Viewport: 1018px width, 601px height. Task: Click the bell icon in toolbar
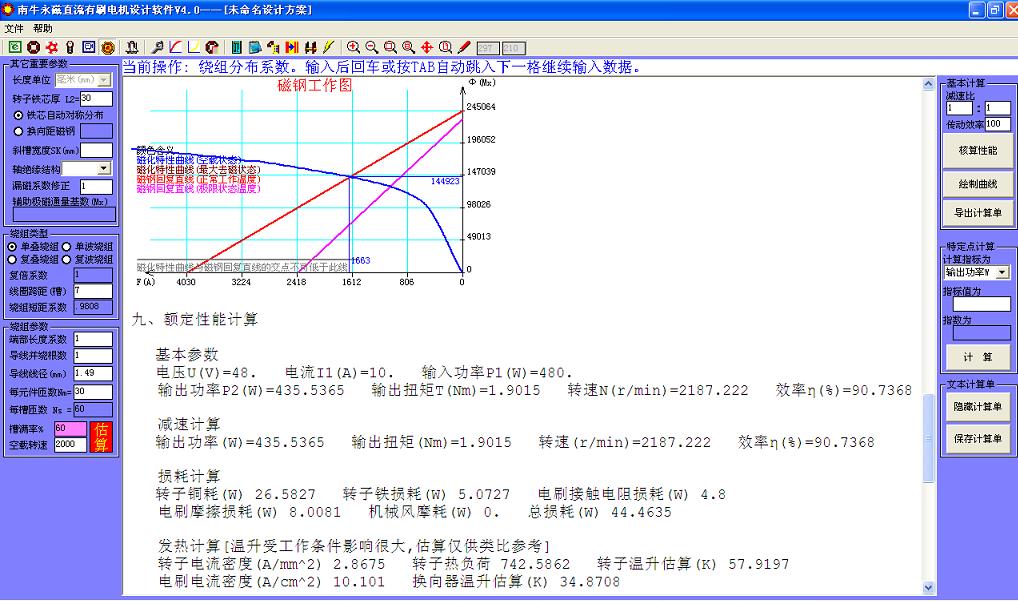pyautogui.click(x=133, y=47)
